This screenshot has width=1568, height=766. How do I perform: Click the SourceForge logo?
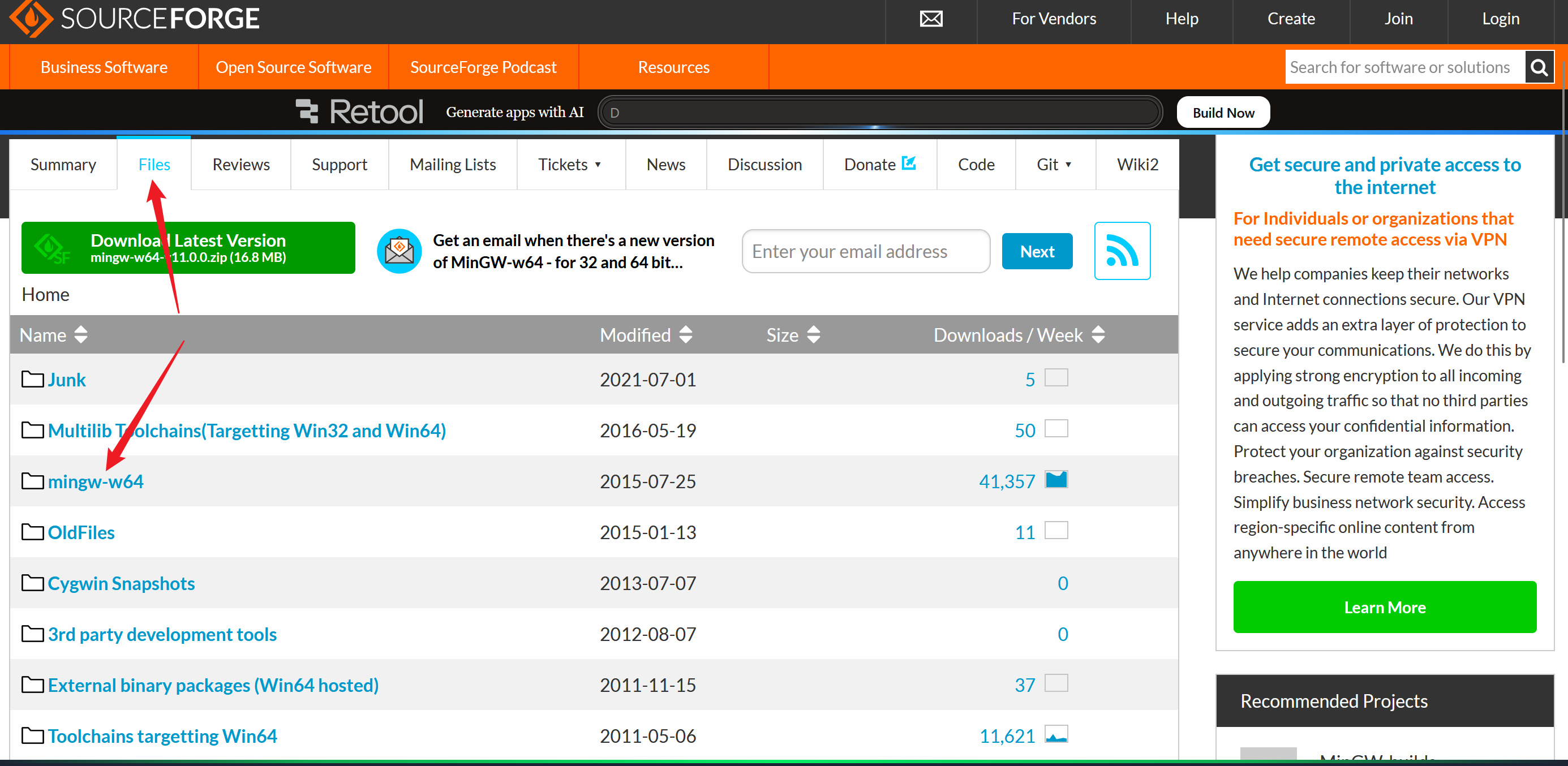(135, 18)
